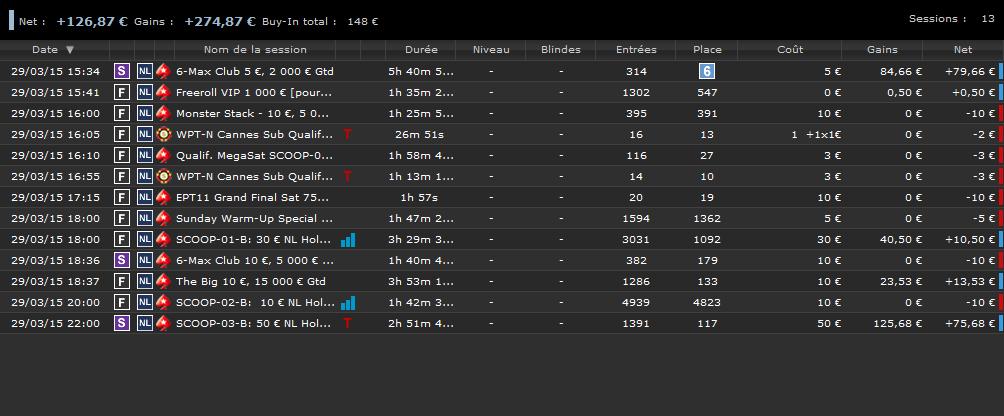Click the F icon on Freeroll VIP 1 000 € row
This screenshot has width=1004, height=416.
(x=122, y=92)
